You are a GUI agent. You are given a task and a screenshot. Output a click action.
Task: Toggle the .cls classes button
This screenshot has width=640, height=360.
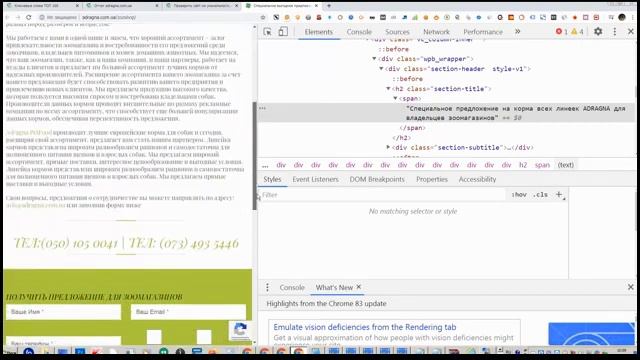[x=540, y=195]
